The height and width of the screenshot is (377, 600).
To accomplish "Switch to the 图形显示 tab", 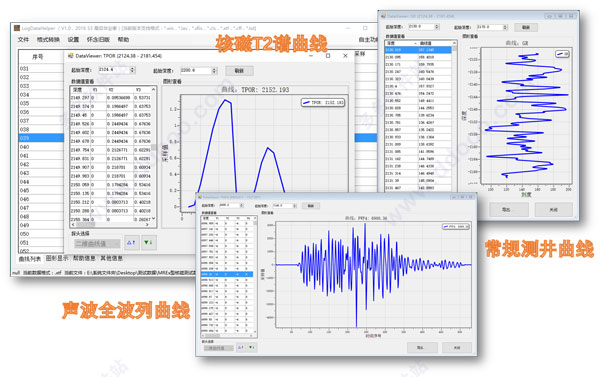I will [x=57, y=258].
